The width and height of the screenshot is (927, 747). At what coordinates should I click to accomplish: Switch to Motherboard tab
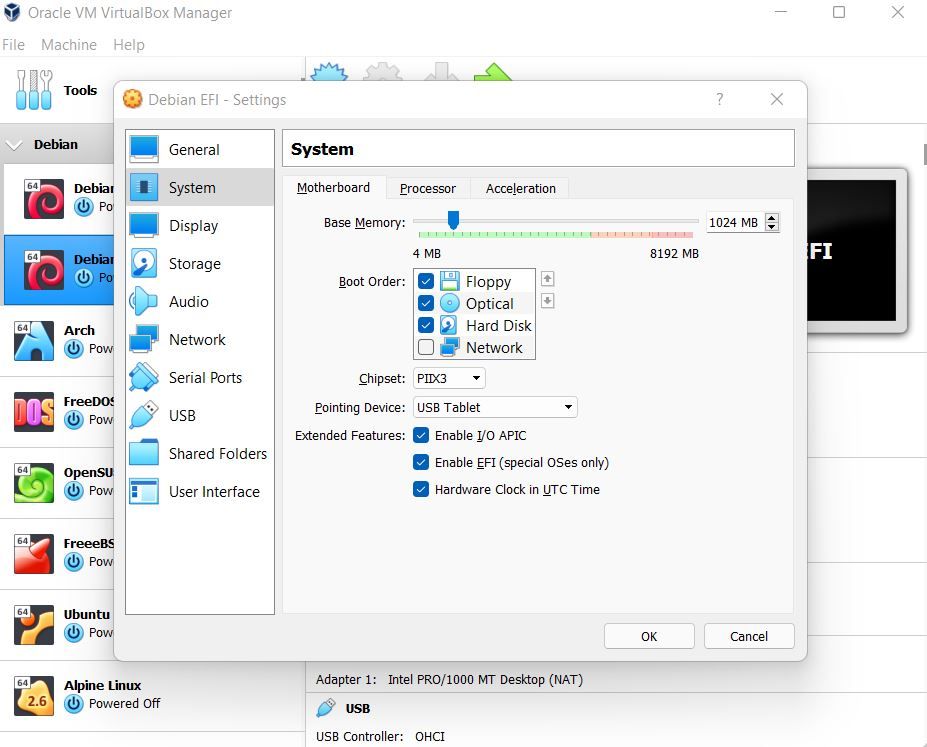pyautogui.click(x=333, y=188)
